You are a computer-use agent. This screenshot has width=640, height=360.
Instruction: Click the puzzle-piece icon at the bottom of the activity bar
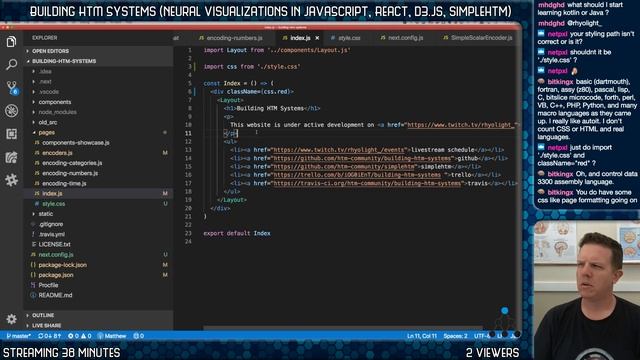[x=11, y=180]
